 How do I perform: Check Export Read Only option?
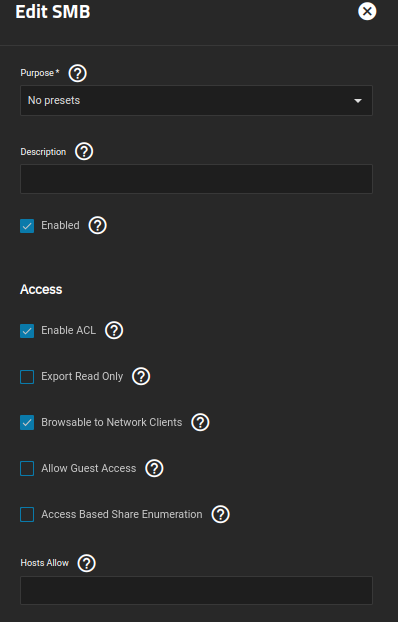[x=27, y=376]
